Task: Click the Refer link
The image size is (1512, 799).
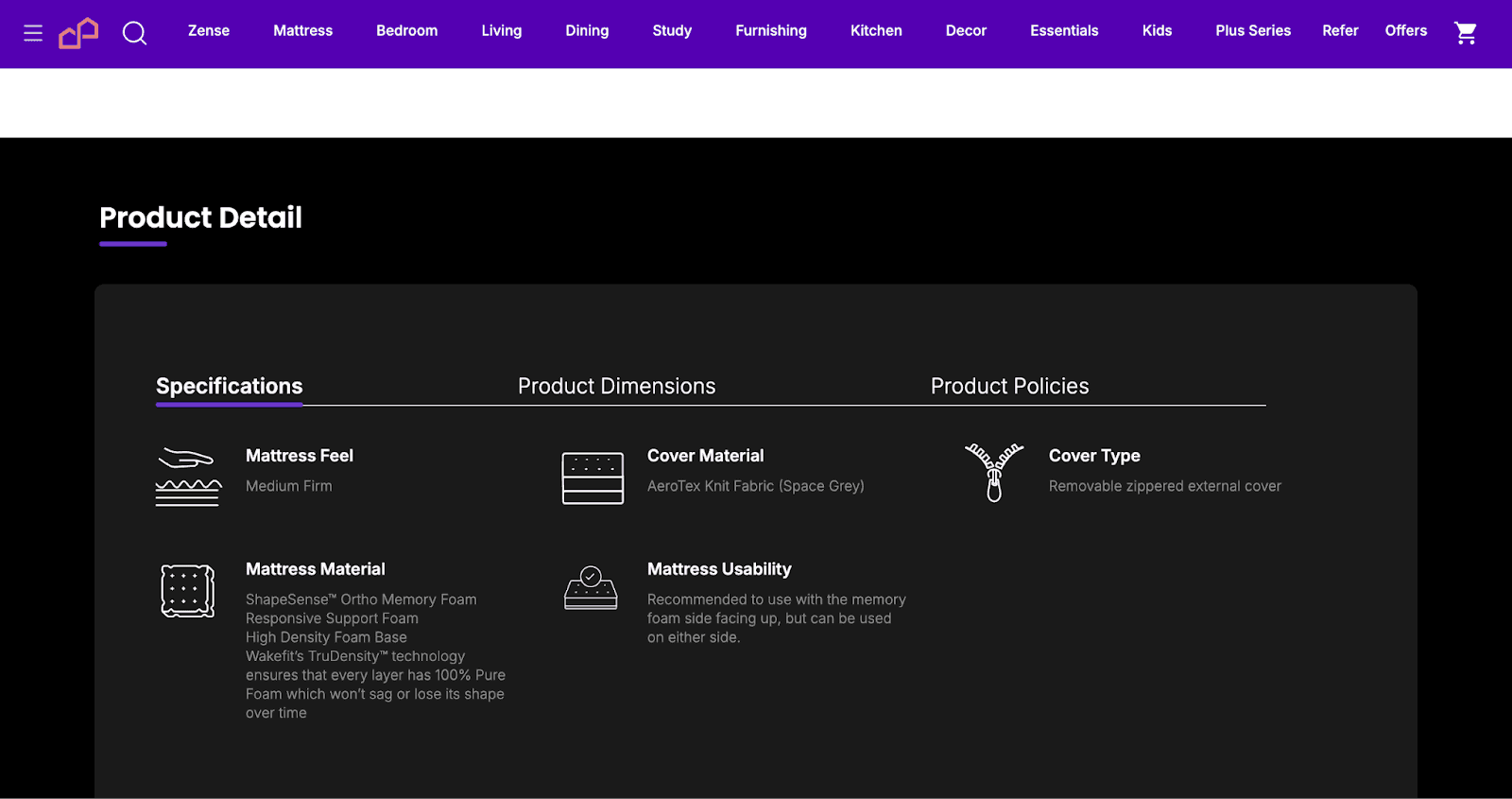Action: [x=1340, y=30]
